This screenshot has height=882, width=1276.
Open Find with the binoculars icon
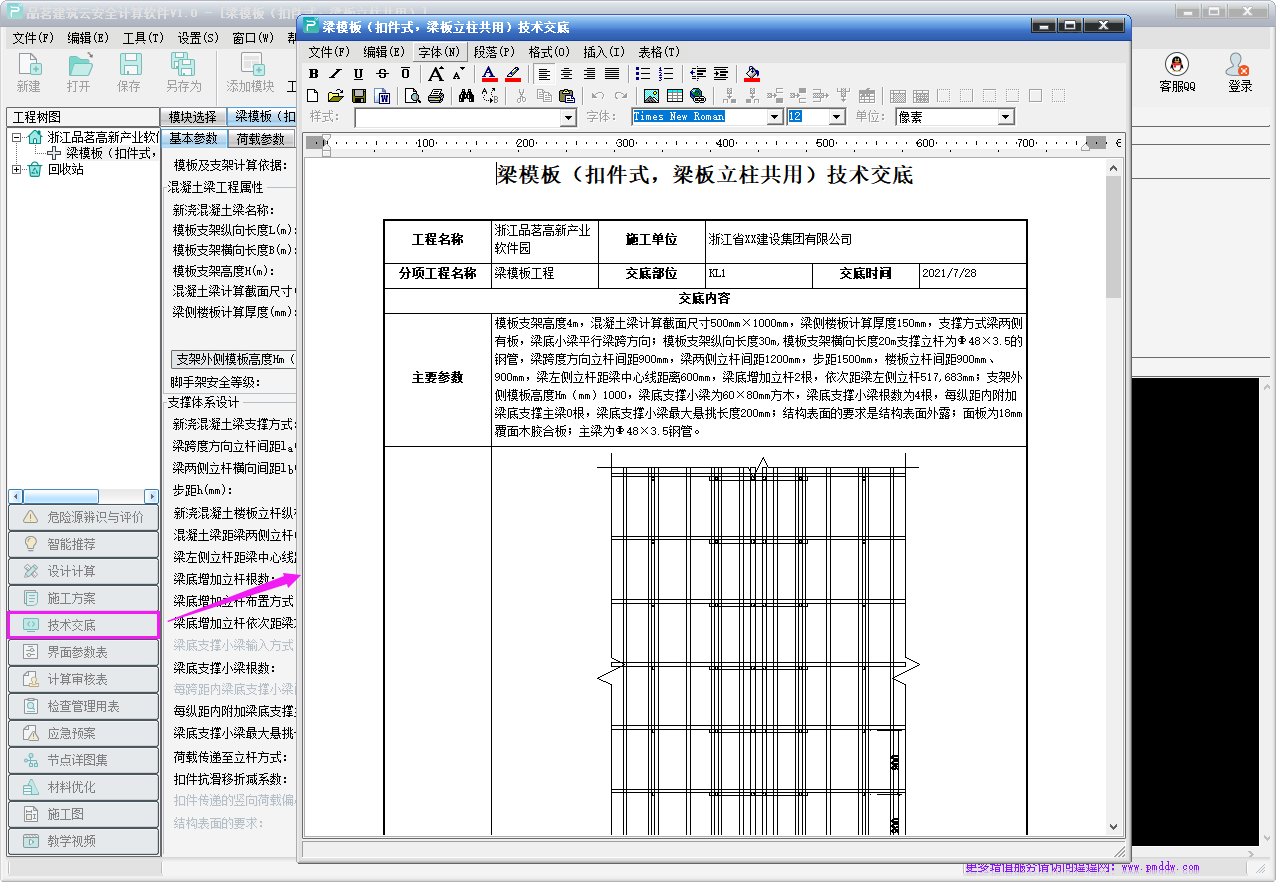pyautogui.click(x=466, y=96)
